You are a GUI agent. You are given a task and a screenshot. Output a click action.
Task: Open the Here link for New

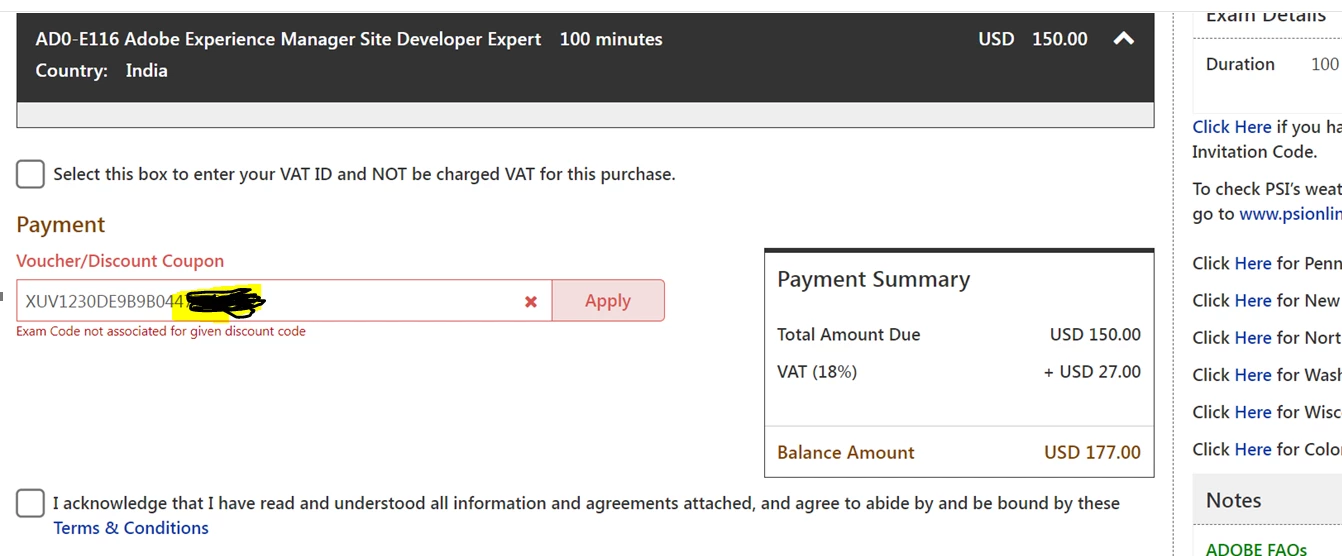click(x=1253, y=300)
